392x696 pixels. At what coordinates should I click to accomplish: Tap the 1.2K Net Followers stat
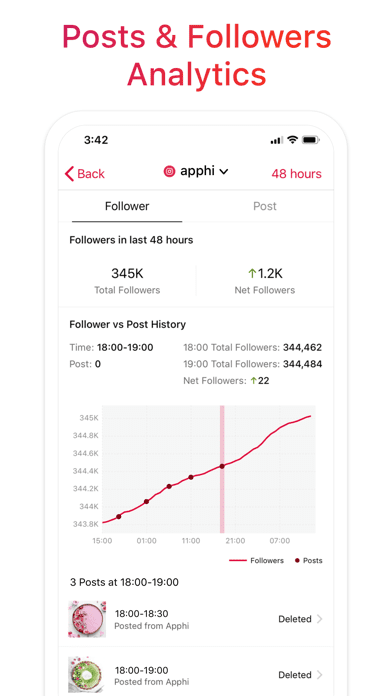click(265, 281)
